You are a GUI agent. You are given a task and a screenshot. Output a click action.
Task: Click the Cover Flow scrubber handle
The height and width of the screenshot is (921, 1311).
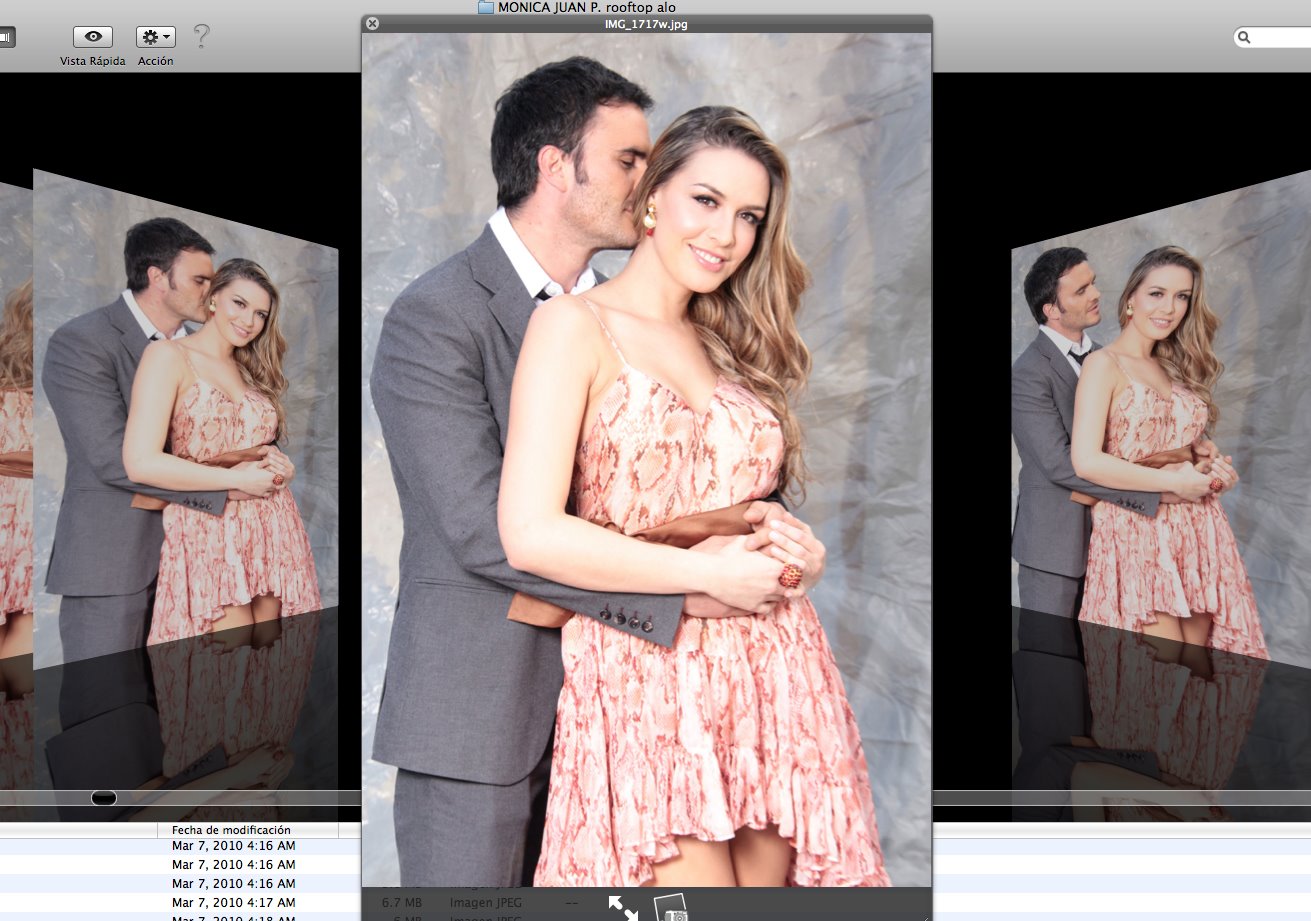[103, 797]
